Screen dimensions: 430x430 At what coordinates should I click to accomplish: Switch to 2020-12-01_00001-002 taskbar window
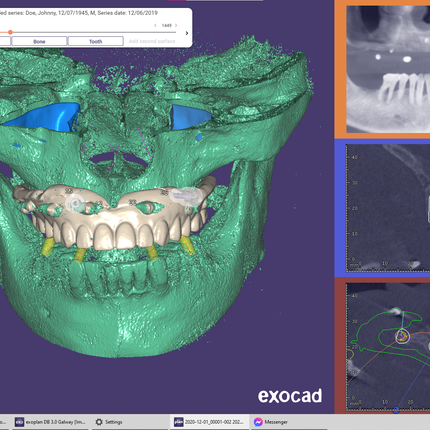[209, 422]
